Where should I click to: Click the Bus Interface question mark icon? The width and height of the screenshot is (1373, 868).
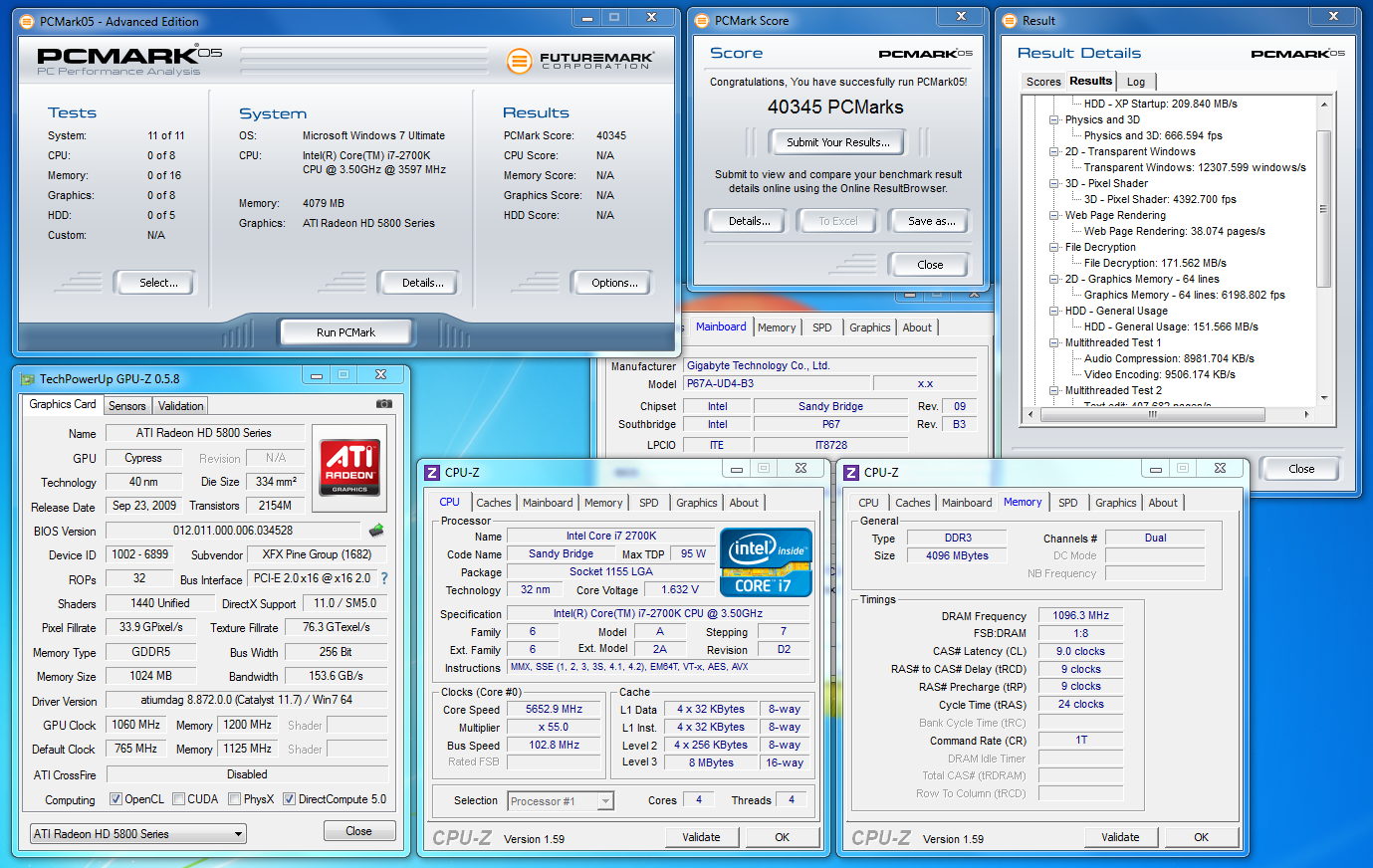[384, 578]
